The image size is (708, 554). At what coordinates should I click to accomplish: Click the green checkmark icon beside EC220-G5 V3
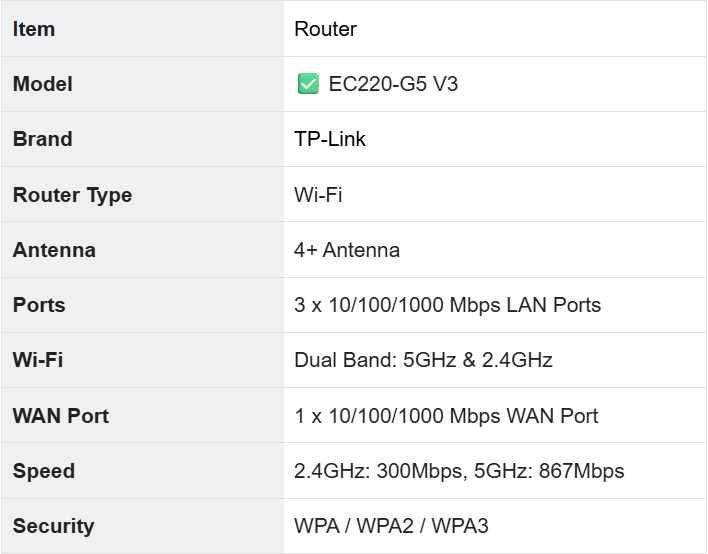tap(308, 84)
